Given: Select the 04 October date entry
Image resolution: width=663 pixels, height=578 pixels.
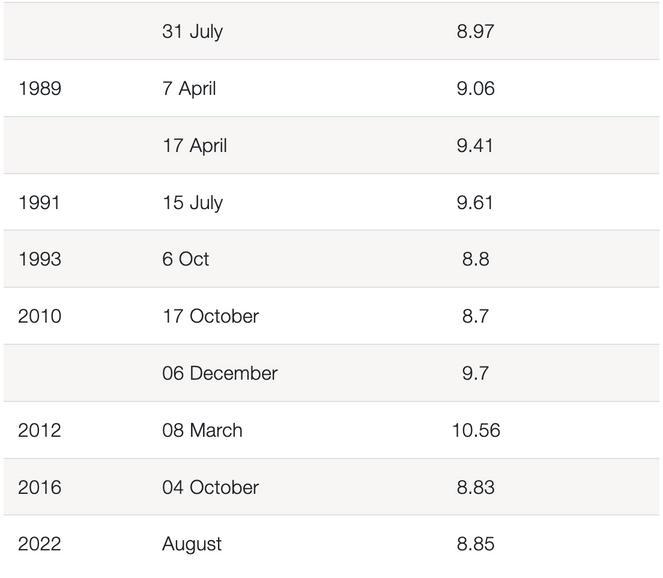Looking at the screenshot, I should coord(210,488).
